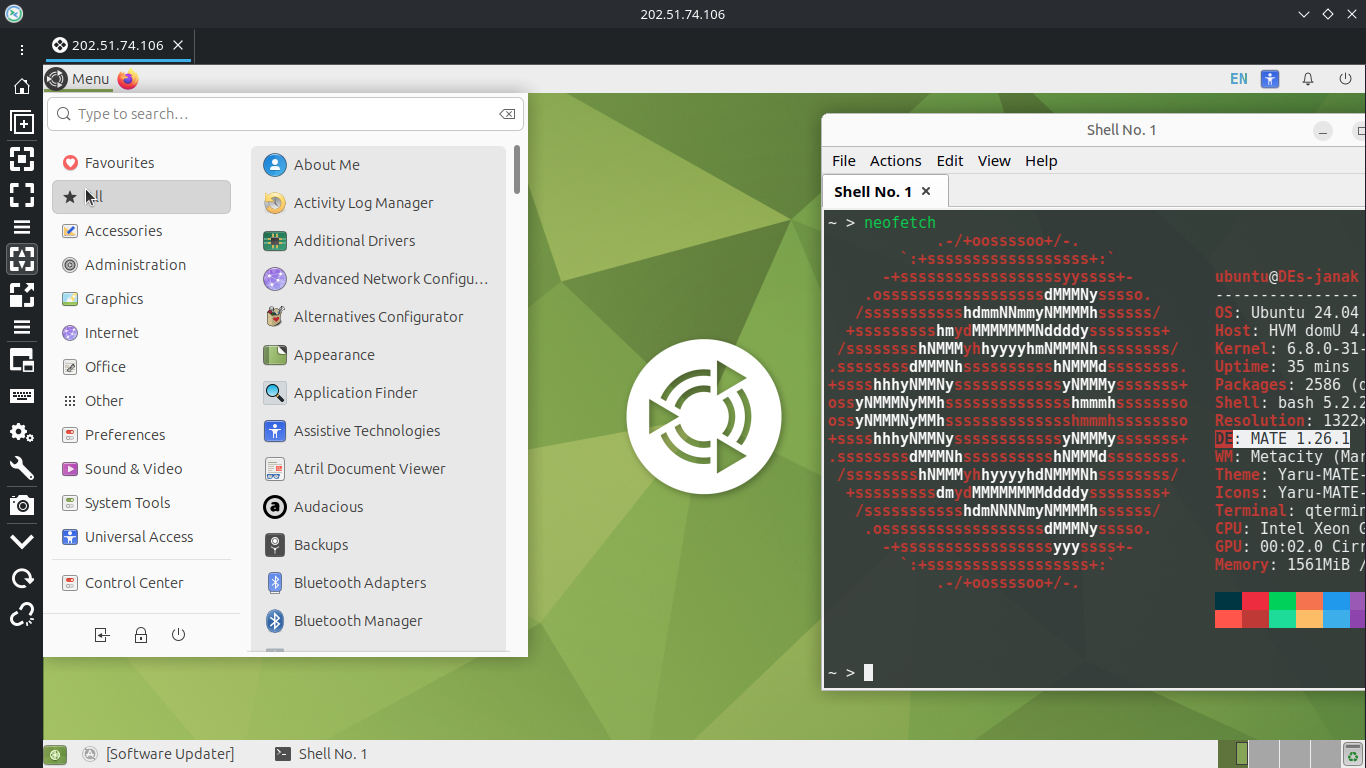Open Firefox from the top panel
The width and height of the screenshot is (1366, 768).
coord(128,79)
